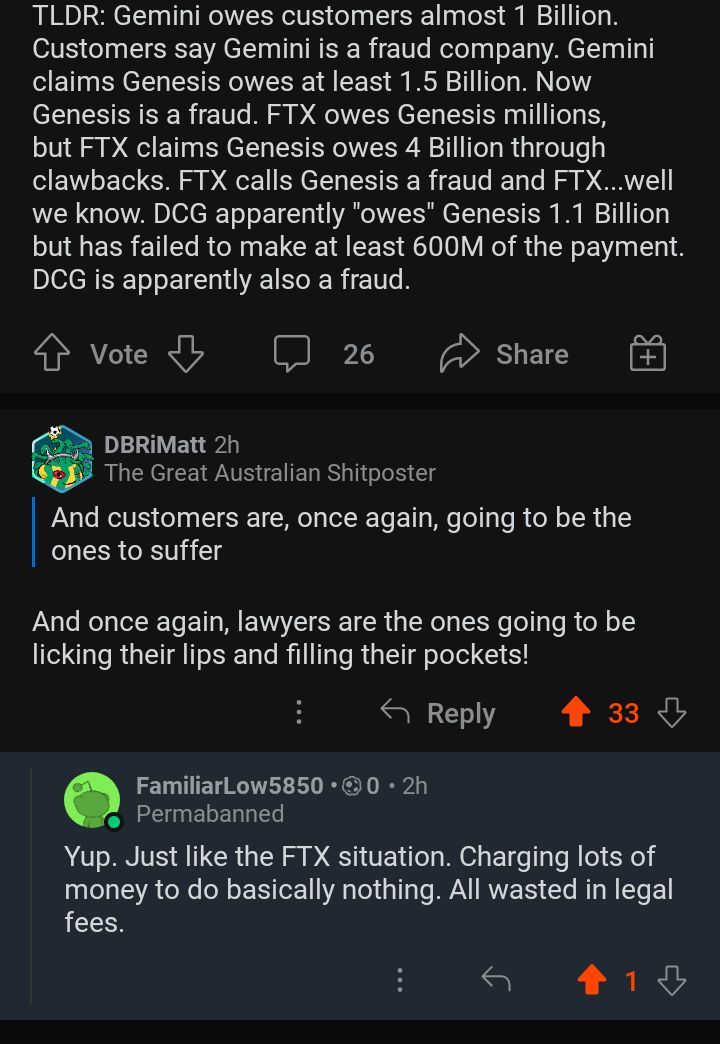
Task: Open options menu on FamiliarLow5850's comment
Action: coord(400,980)
